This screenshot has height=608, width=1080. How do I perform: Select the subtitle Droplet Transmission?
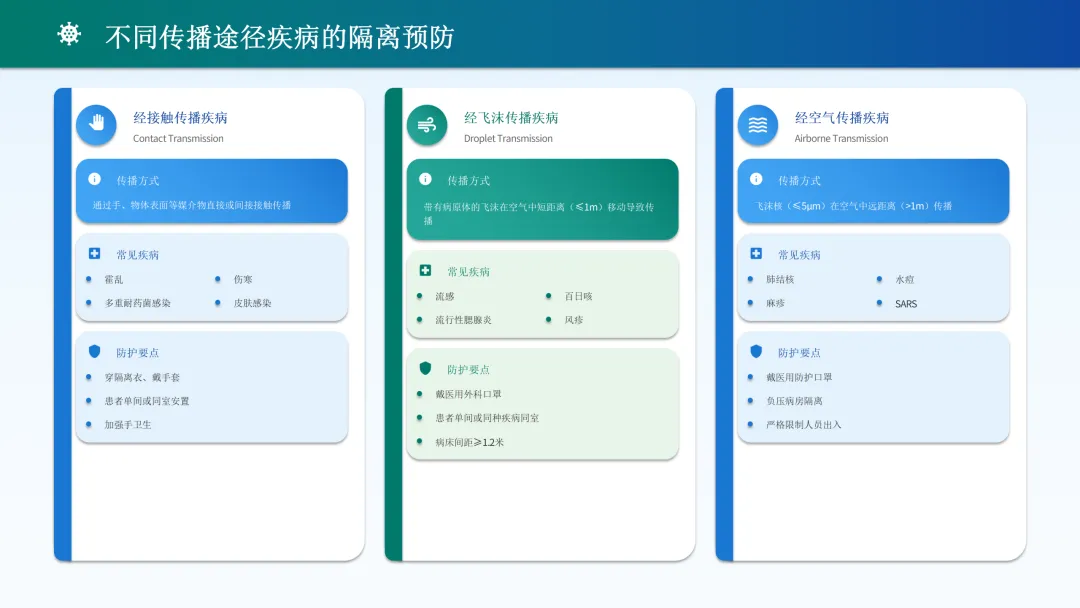(508, 138)
